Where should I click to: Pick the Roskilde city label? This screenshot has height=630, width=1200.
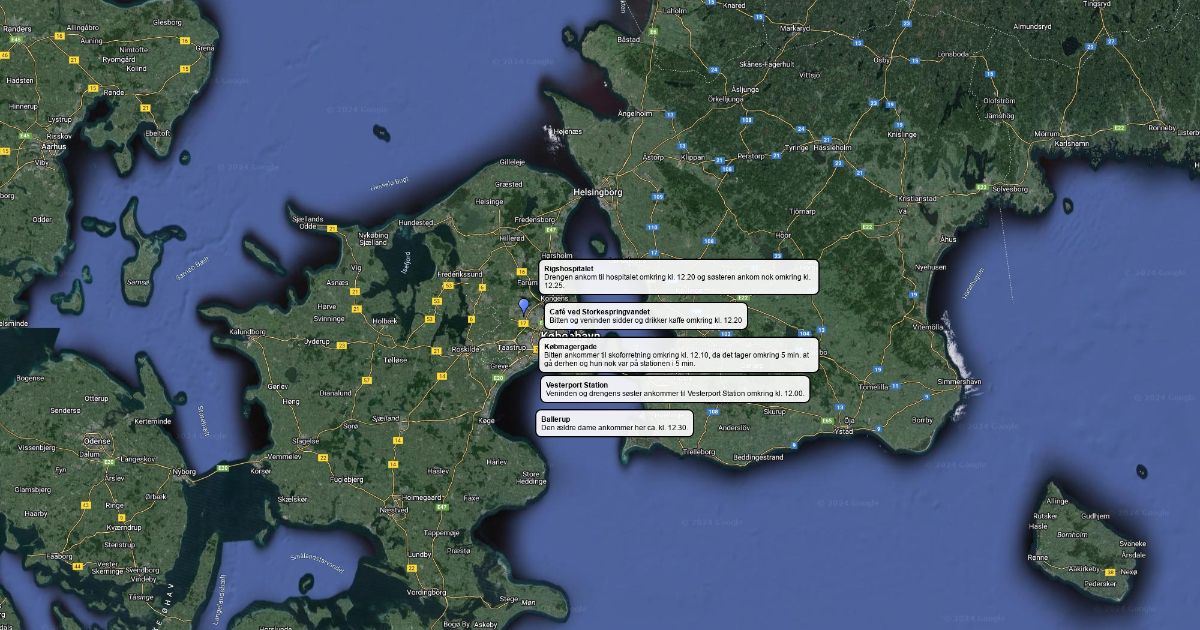click(466, 350)
